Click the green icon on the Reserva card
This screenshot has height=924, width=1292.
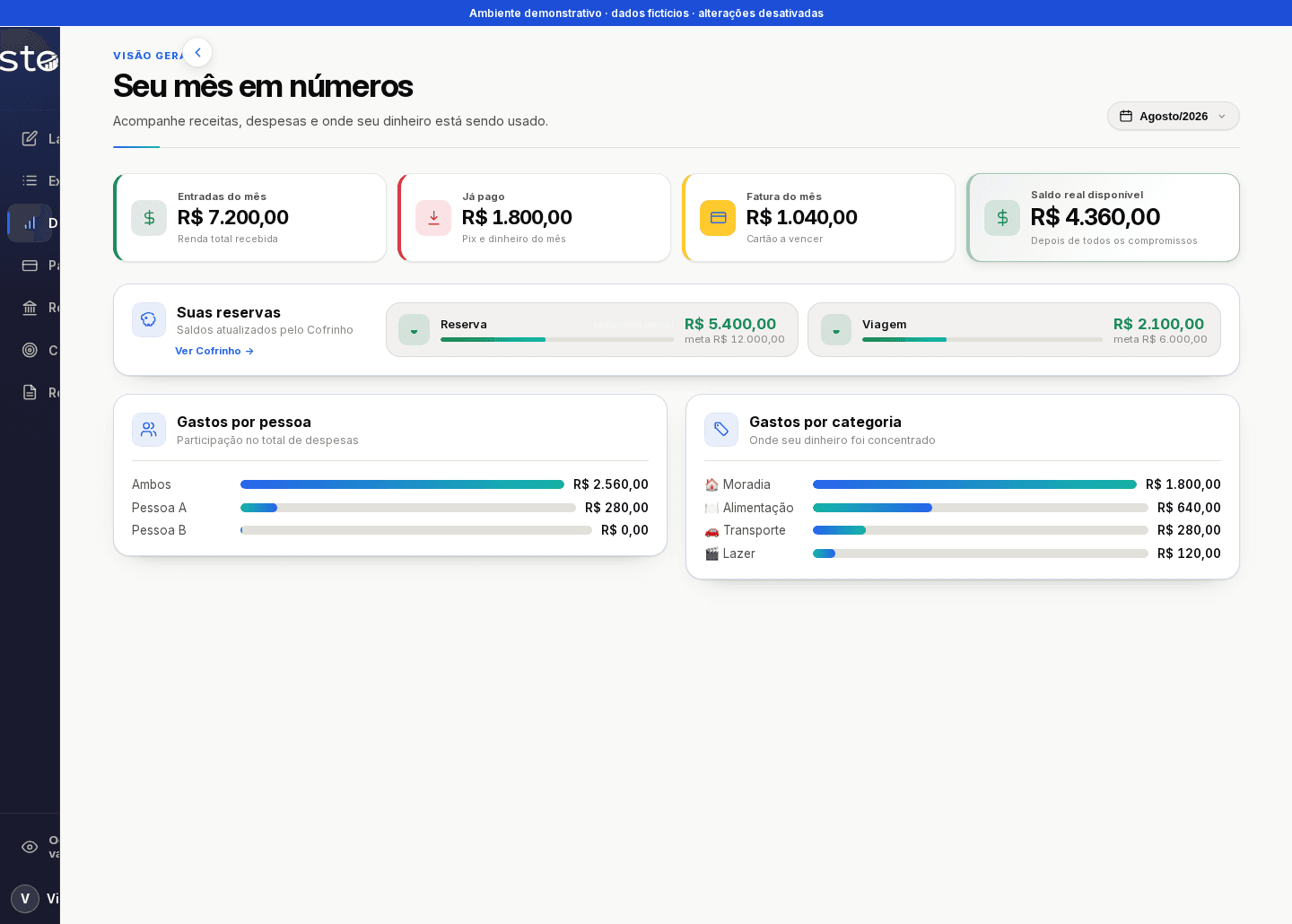[x=414, y=329]
